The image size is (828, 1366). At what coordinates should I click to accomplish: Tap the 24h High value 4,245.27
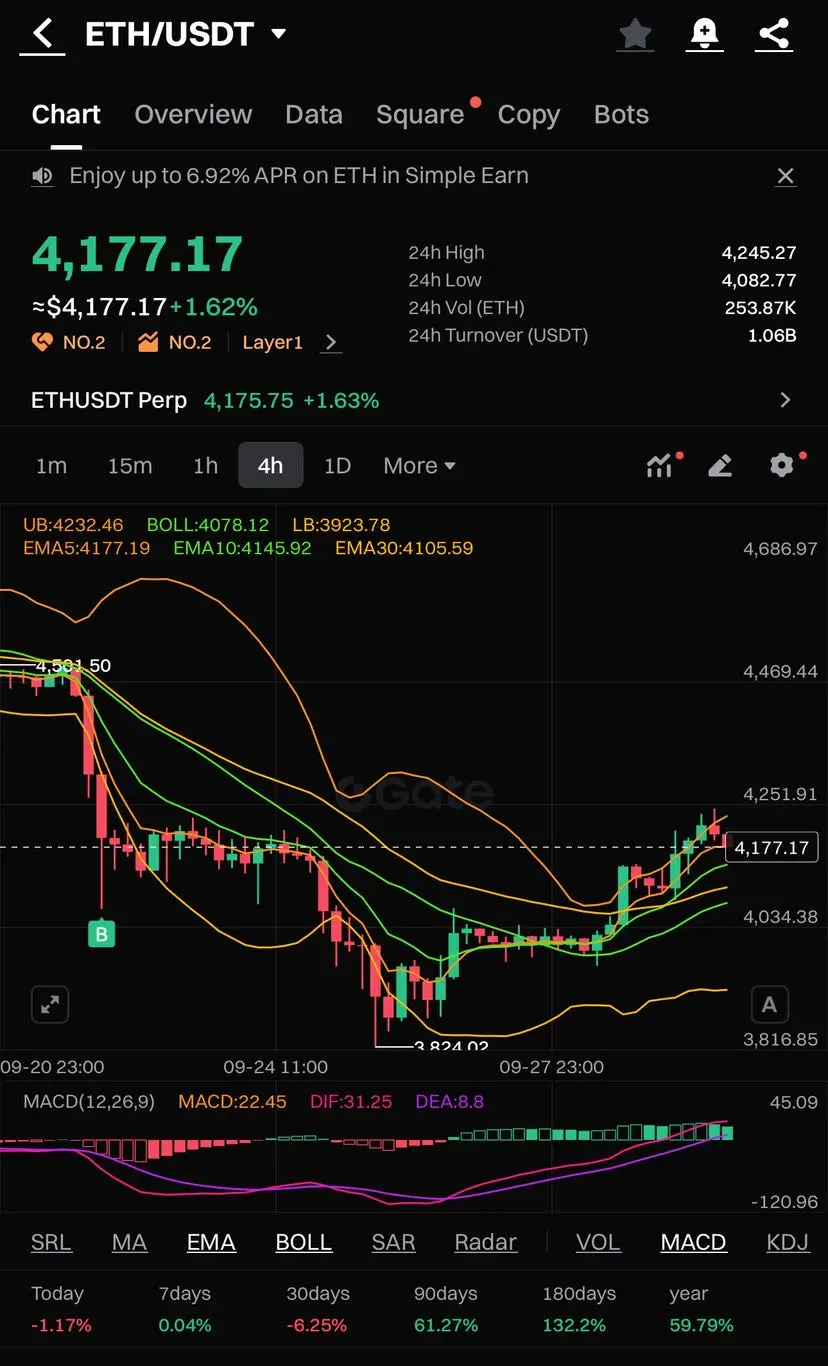click(759, 253)
